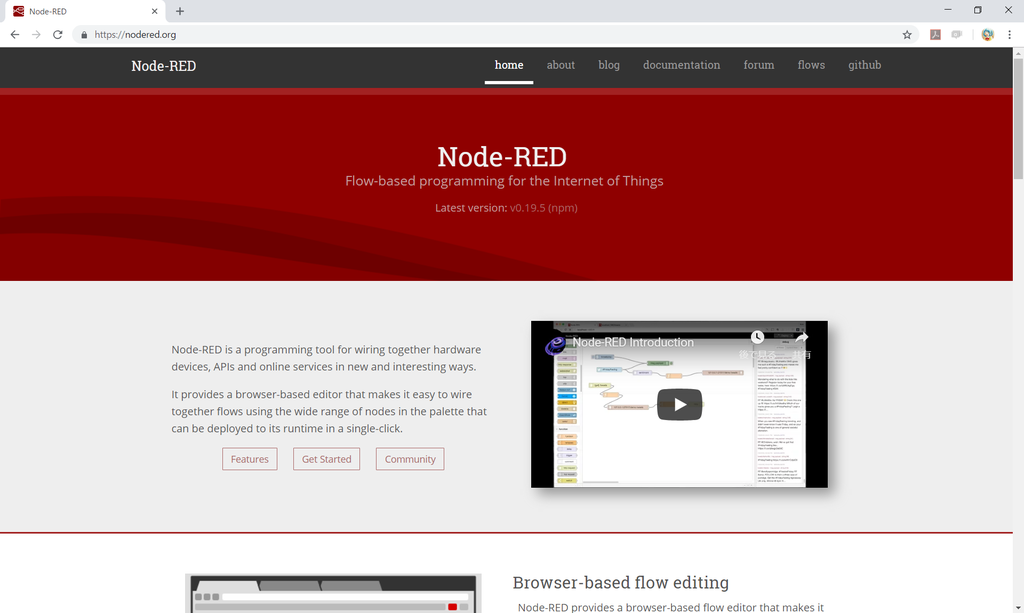Click the Browser-based flow editing heading

(x=620, y=582)
